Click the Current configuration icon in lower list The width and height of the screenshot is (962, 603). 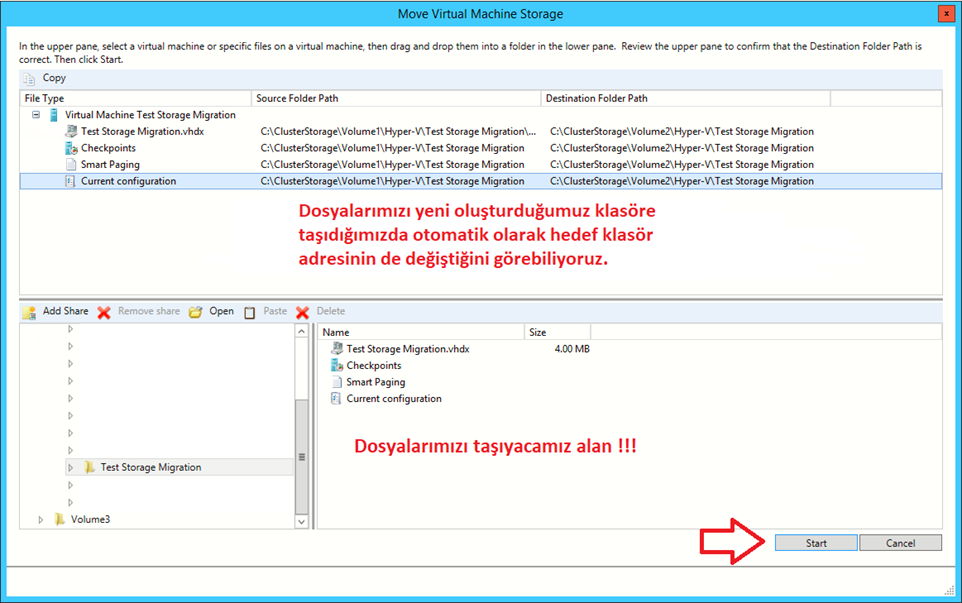point(336,398)
